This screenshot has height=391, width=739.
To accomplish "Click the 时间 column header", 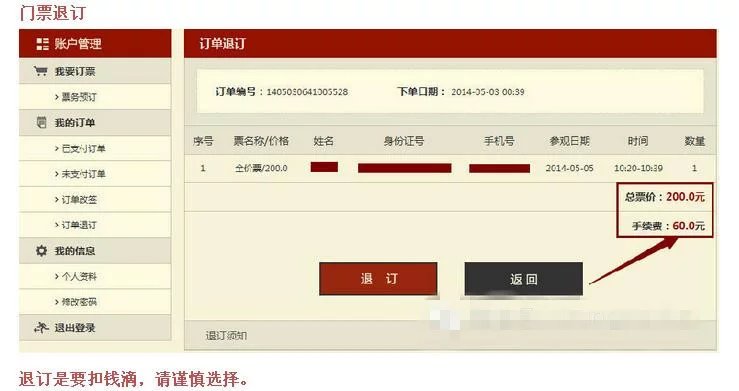I will (638, 141).
